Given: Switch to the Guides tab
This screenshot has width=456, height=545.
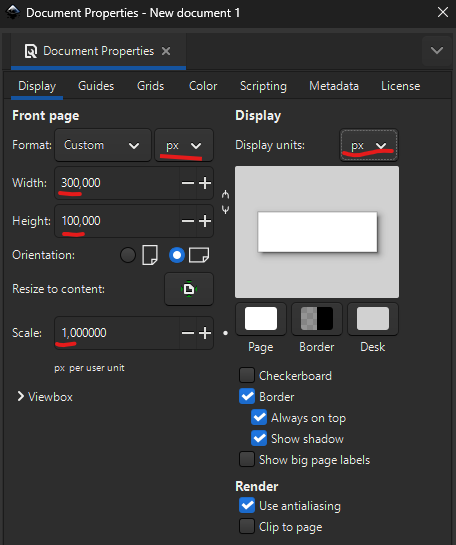Looking at the screenshot, I should (96, 86).
